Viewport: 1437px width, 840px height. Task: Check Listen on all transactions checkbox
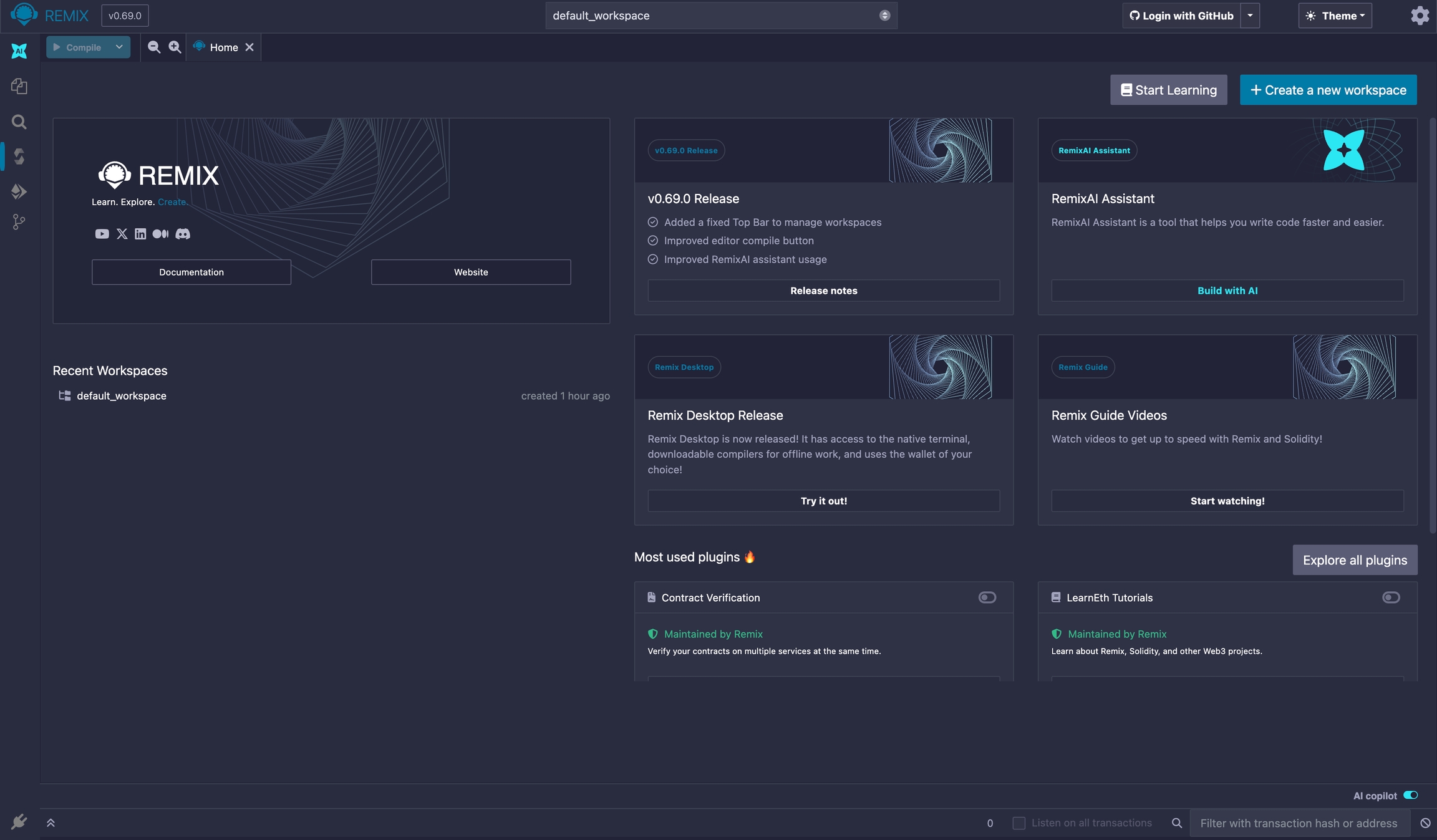1018,823
